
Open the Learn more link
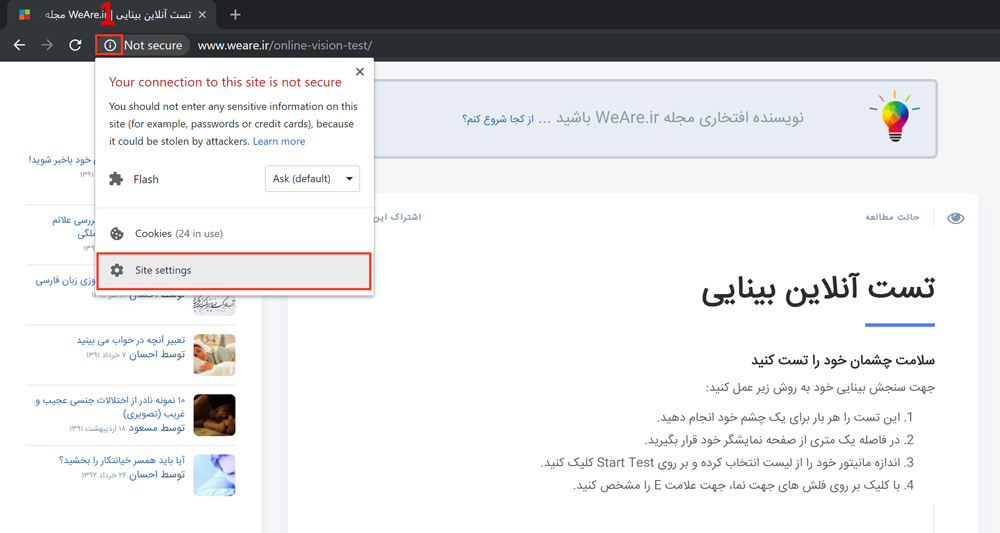(279, 142)
